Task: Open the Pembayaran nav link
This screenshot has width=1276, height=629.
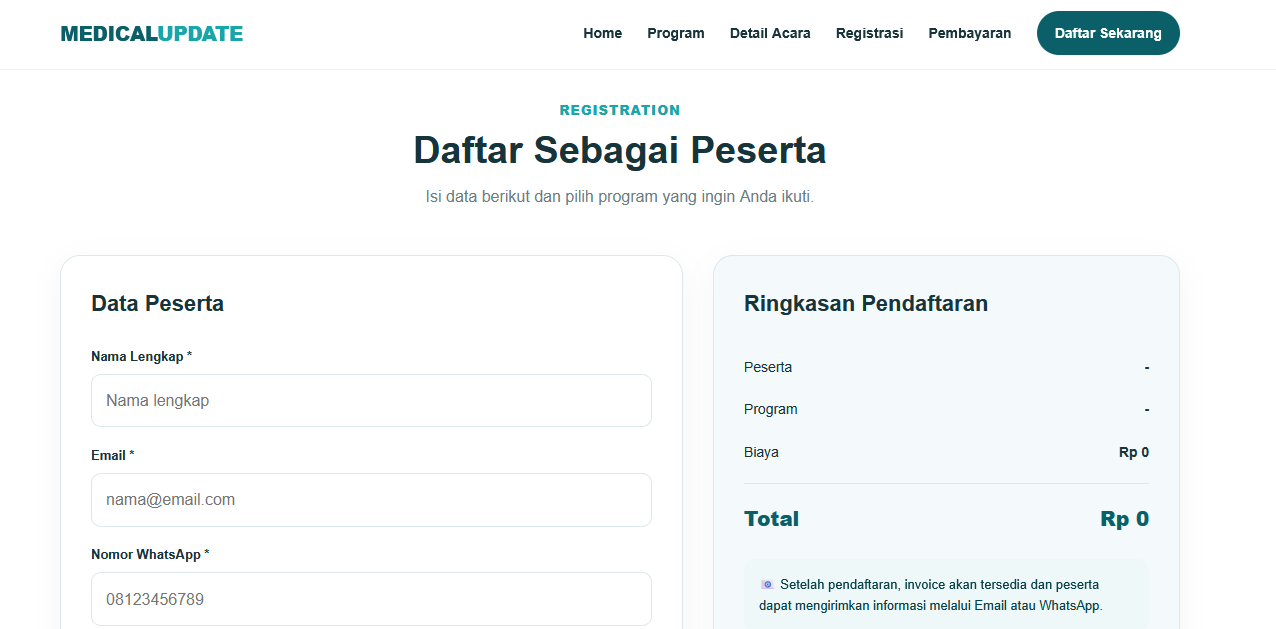Action: [x=970, y=33]
